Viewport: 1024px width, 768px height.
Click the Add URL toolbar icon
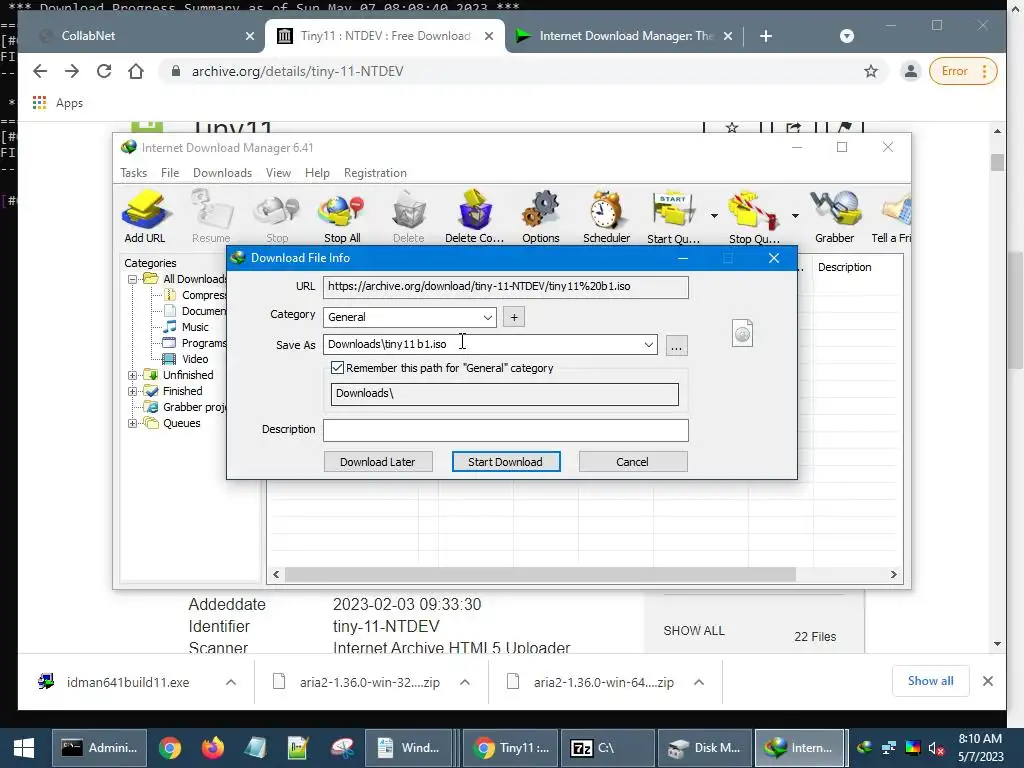(x=145, y=217)
